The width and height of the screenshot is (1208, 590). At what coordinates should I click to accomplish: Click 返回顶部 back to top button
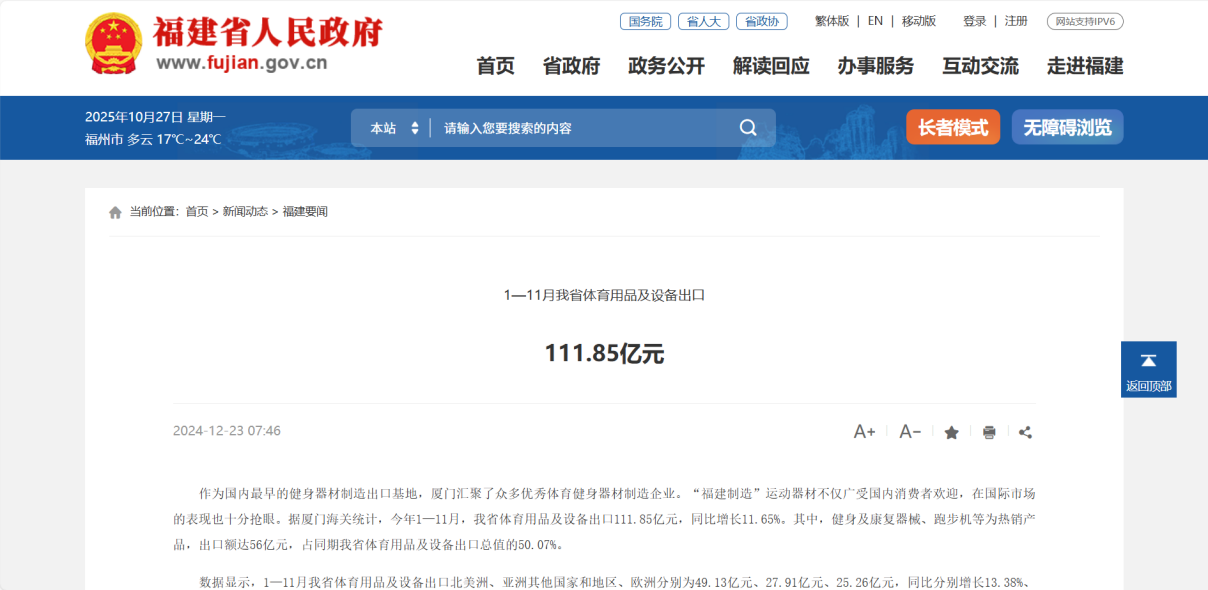[x=1148, y=369]
